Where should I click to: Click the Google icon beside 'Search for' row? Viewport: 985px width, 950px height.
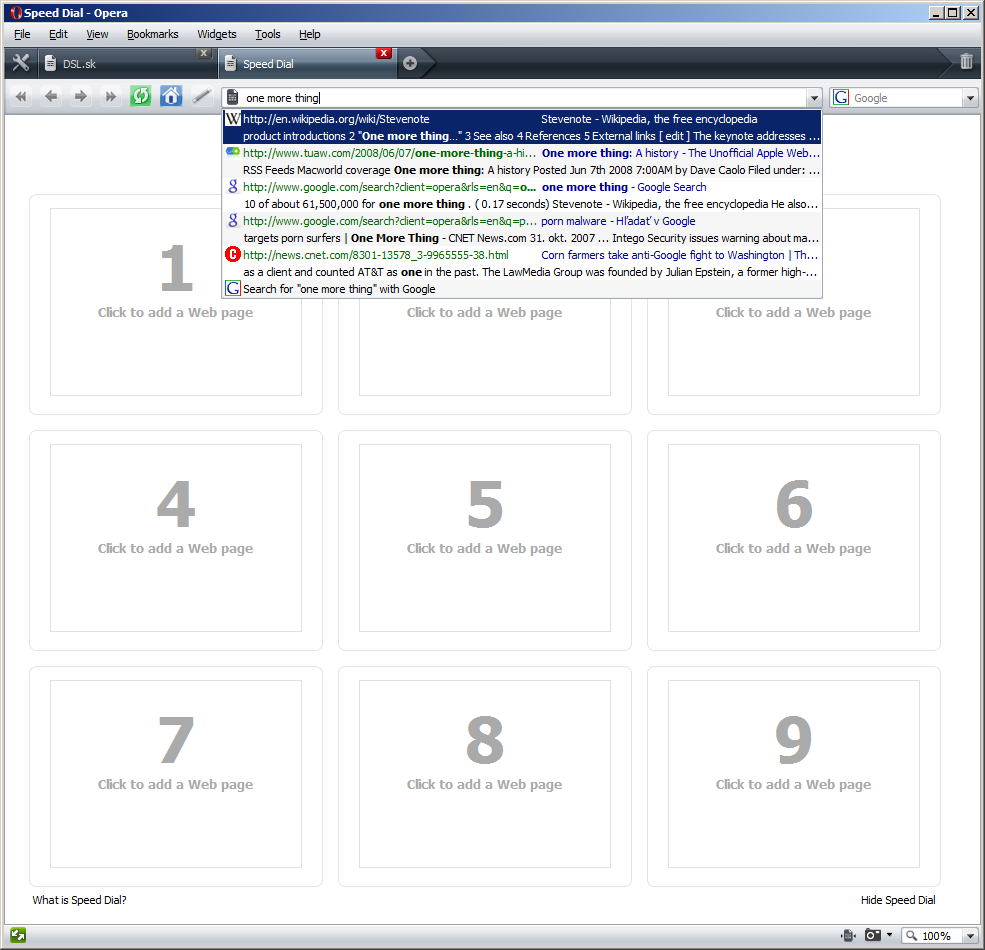point(233,288)
